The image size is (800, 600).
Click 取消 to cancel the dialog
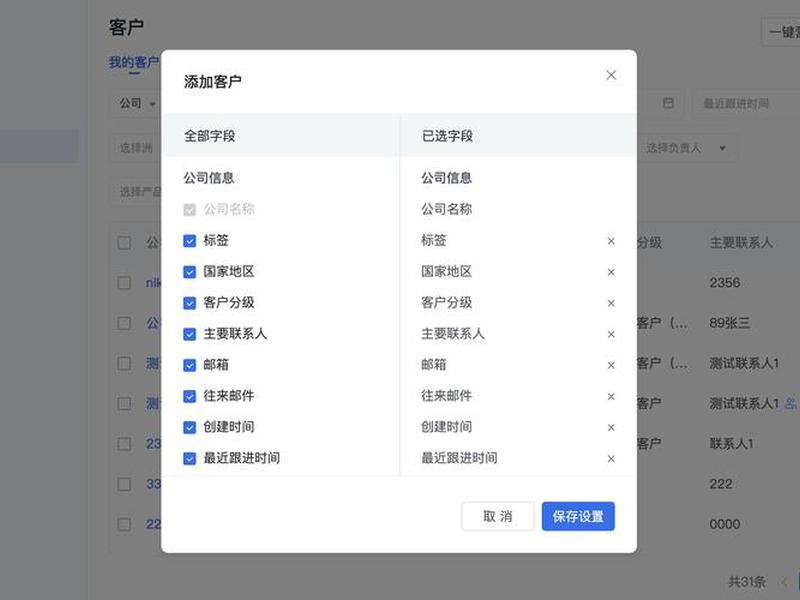(x=497, y=516)
